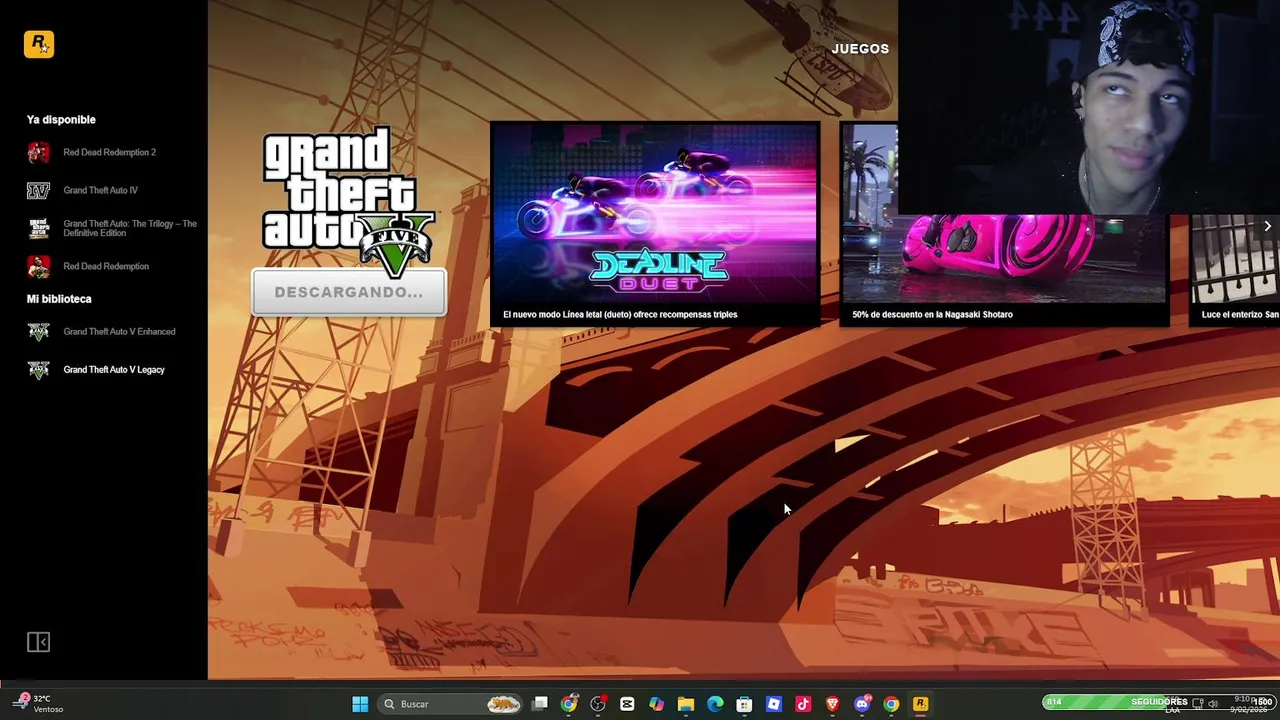Click the Grand Theft Auto V logo

pyautogui.click(x=349, y=202)
